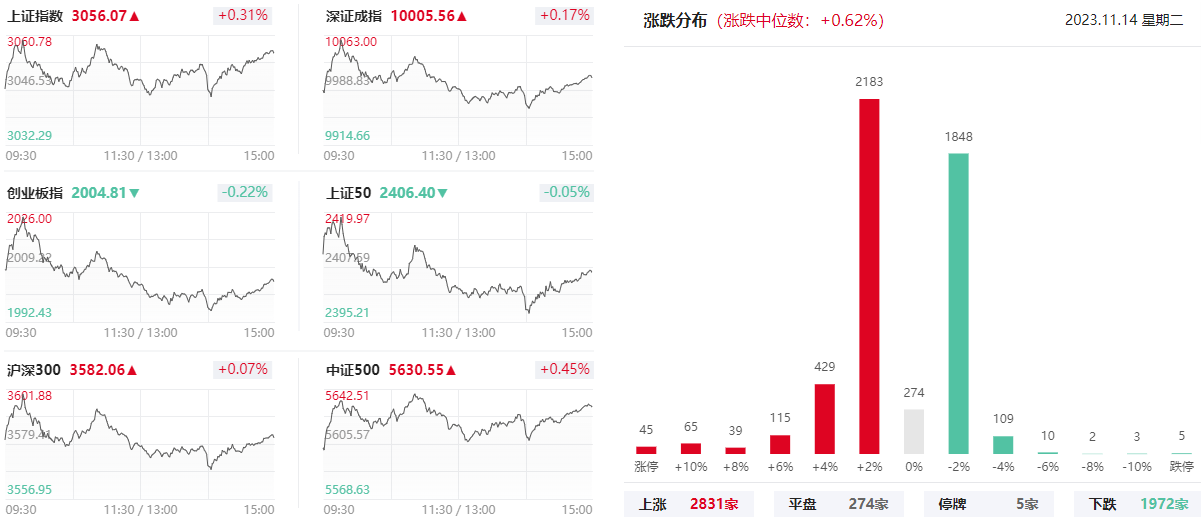Click the red +4% bar with 429

click(x=825, y=419)
